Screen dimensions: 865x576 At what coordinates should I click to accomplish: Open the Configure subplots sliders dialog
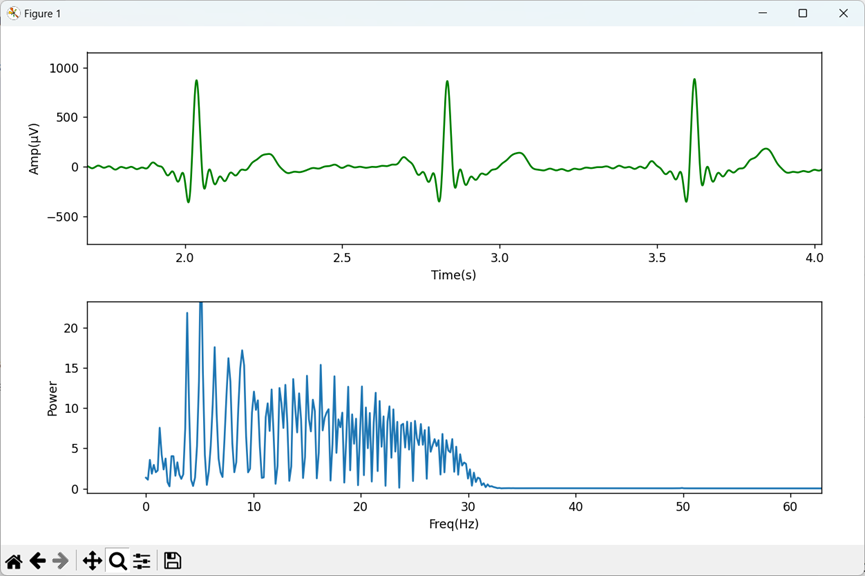coord(142,561)
